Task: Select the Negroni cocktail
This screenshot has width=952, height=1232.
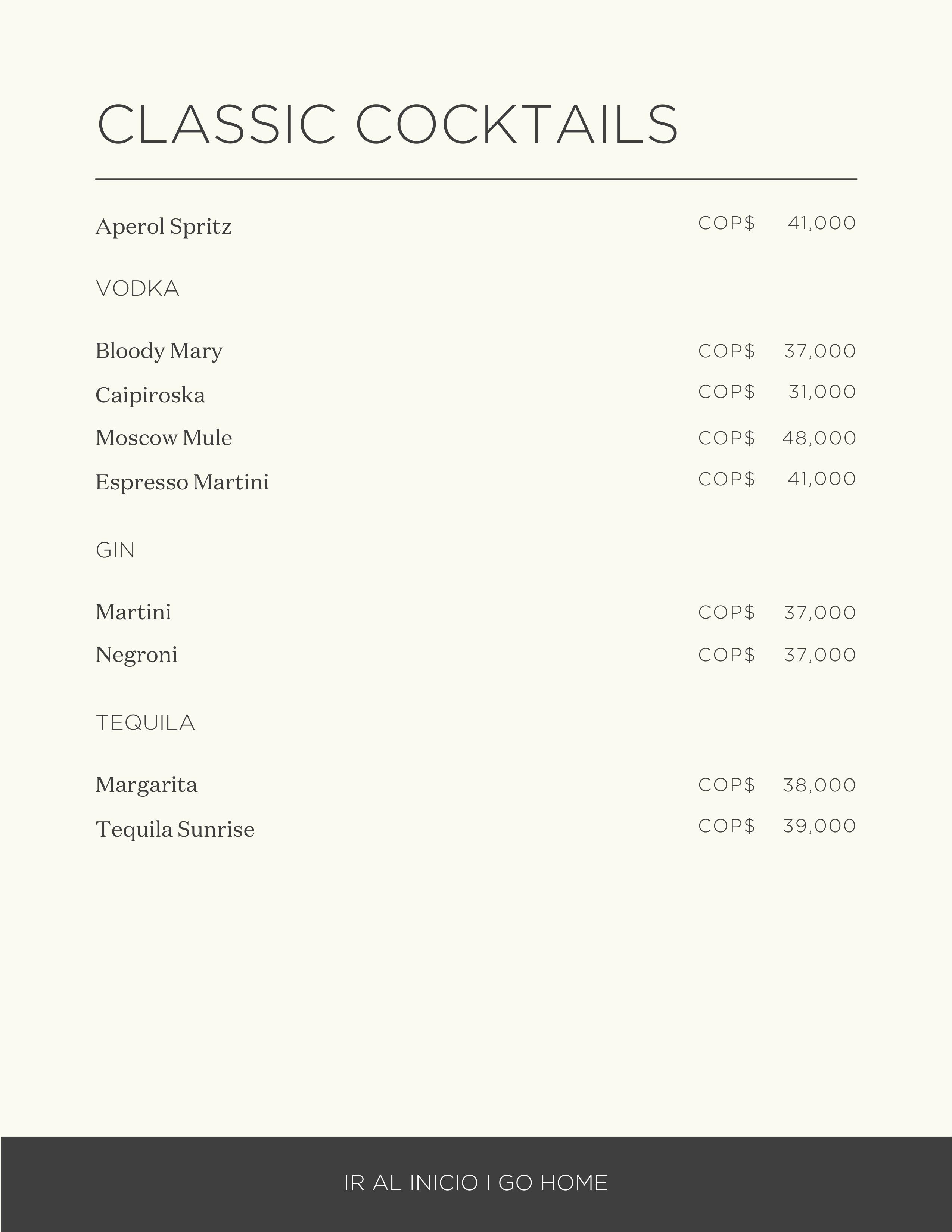Action: point(136,655)
